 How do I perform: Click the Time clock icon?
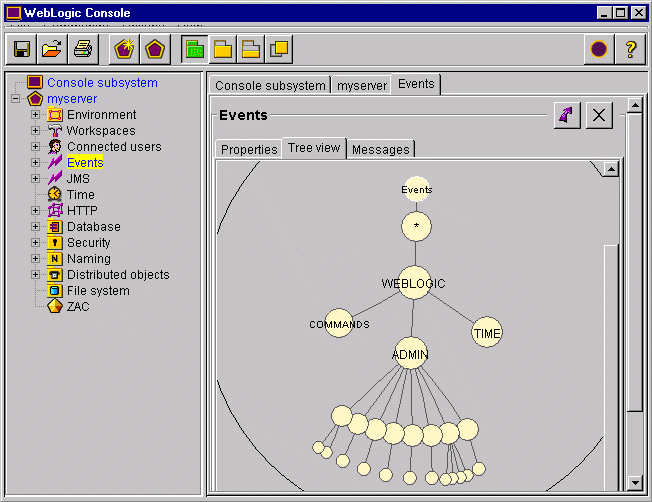click(55, 194)
